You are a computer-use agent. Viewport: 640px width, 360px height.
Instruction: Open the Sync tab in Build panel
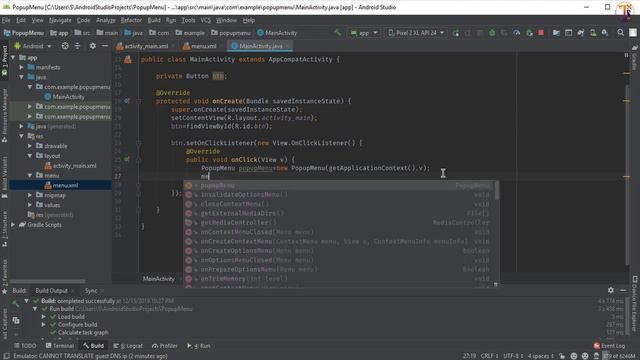[91, 291]
